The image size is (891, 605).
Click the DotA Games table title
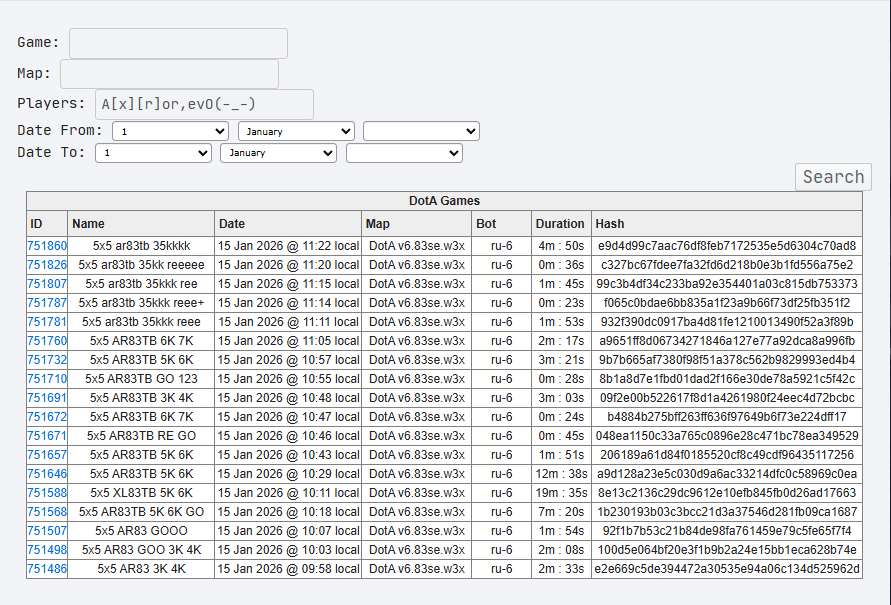pos(444,201)
